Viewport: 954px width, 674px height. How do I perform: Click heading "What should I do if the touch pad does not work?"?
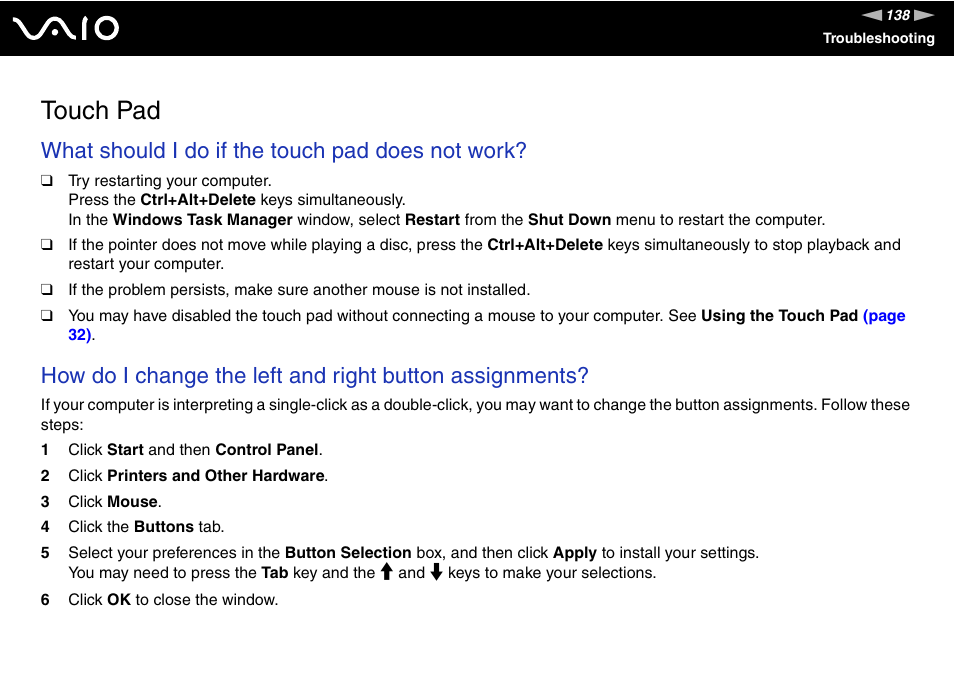[x=284, y=150]
